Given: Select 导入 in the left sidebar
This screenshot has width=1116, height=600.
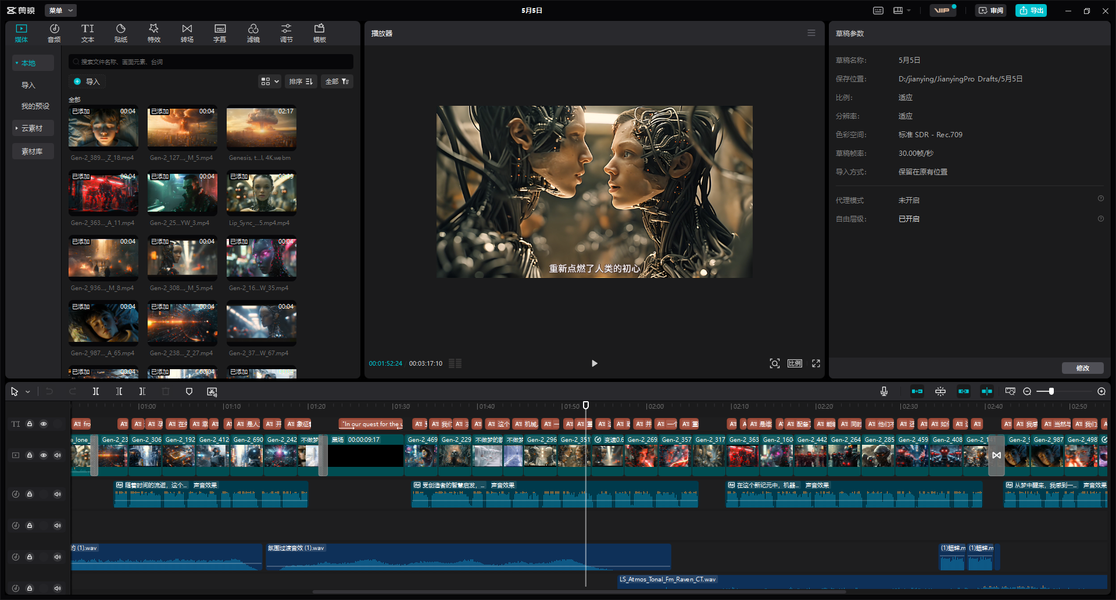Looking at the screenshot, I should pyautogui.click(x=28, y=85).
